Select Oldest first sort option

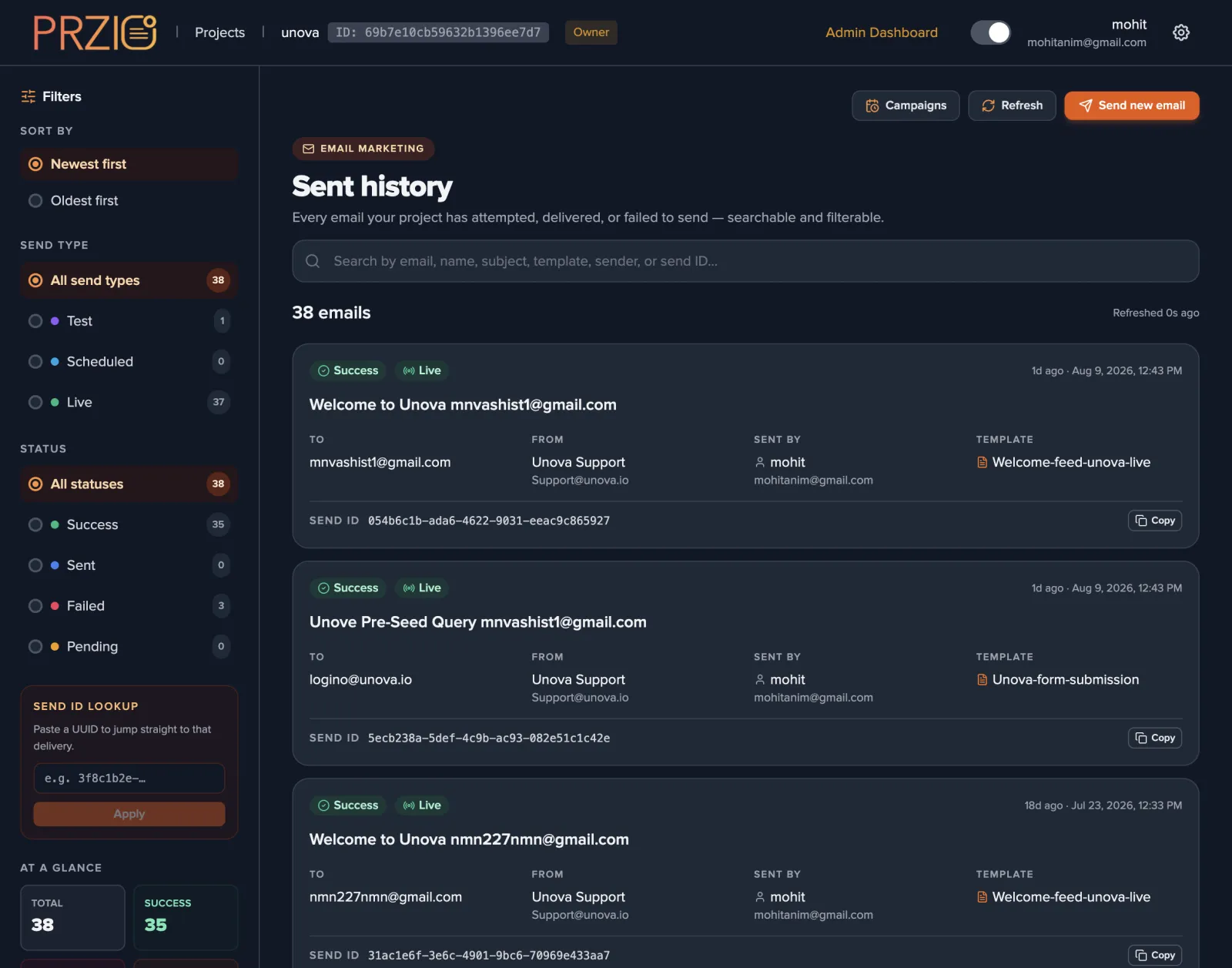[x=129, y=200]
